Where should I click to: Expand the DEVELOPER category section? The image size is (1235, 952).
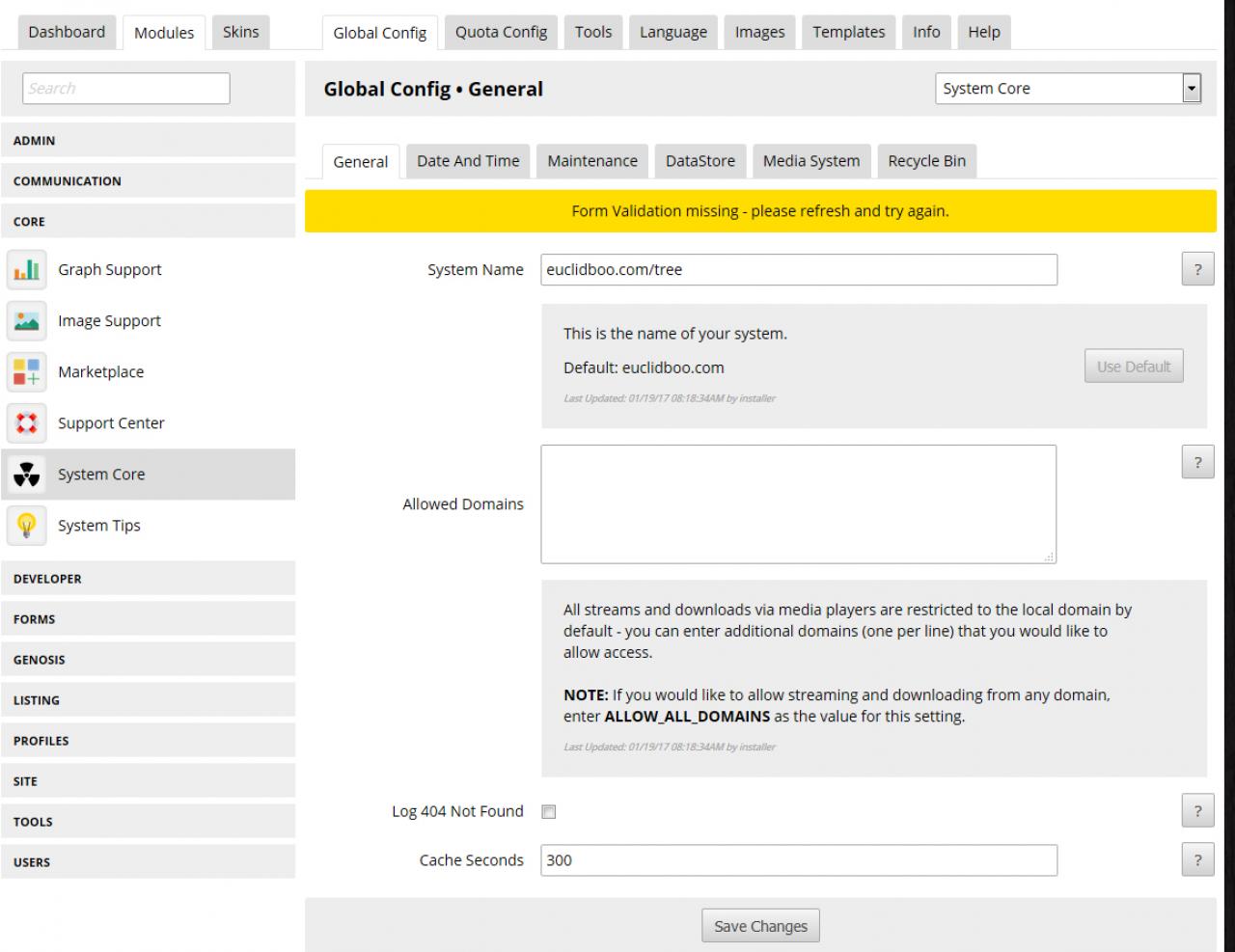148,579
